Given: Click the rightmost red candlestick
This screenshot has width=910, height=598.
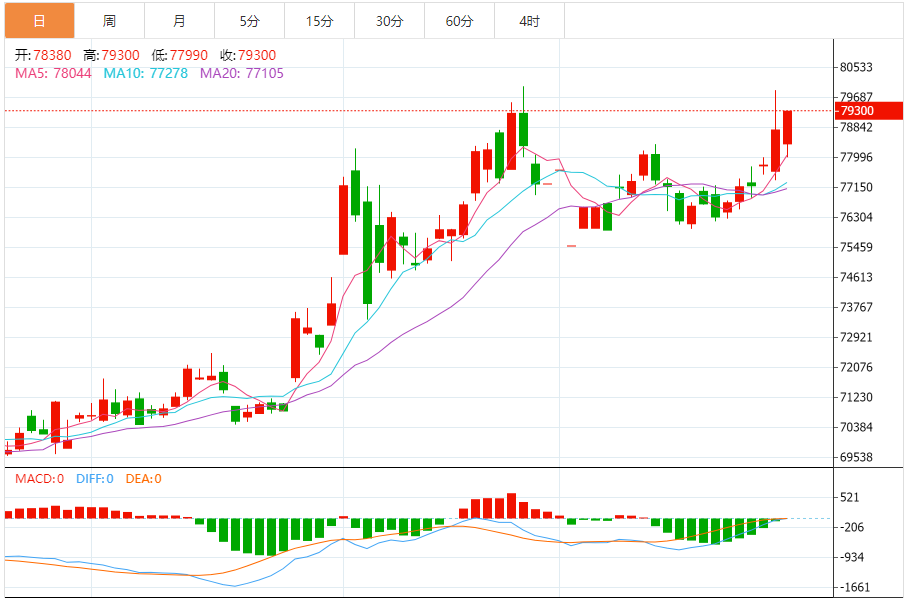Looking at the screenshot, I should point(787,127).
